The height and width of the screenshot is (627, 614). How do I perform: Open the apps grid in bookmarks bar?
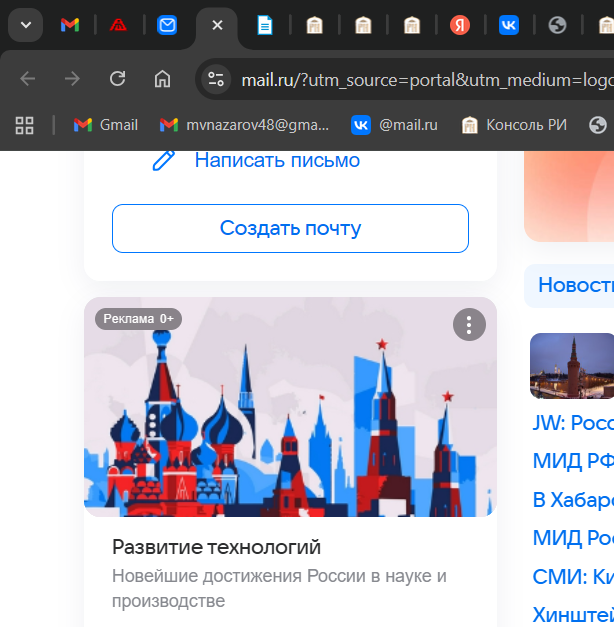click(24, 125)
